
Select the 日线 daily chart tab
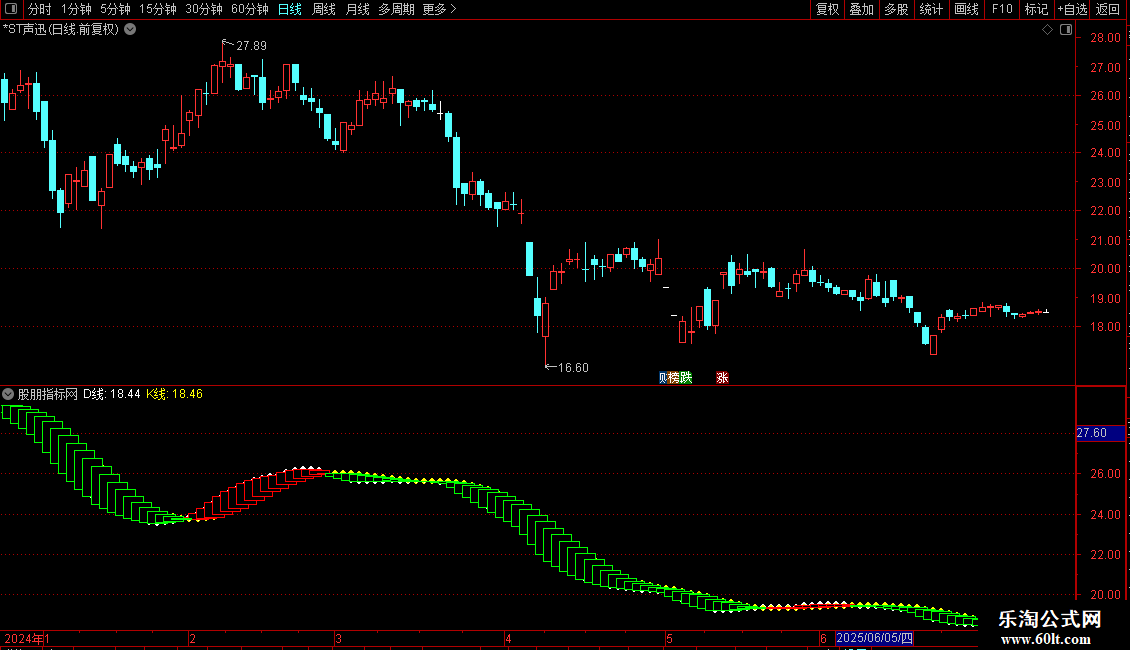[290, 9]
